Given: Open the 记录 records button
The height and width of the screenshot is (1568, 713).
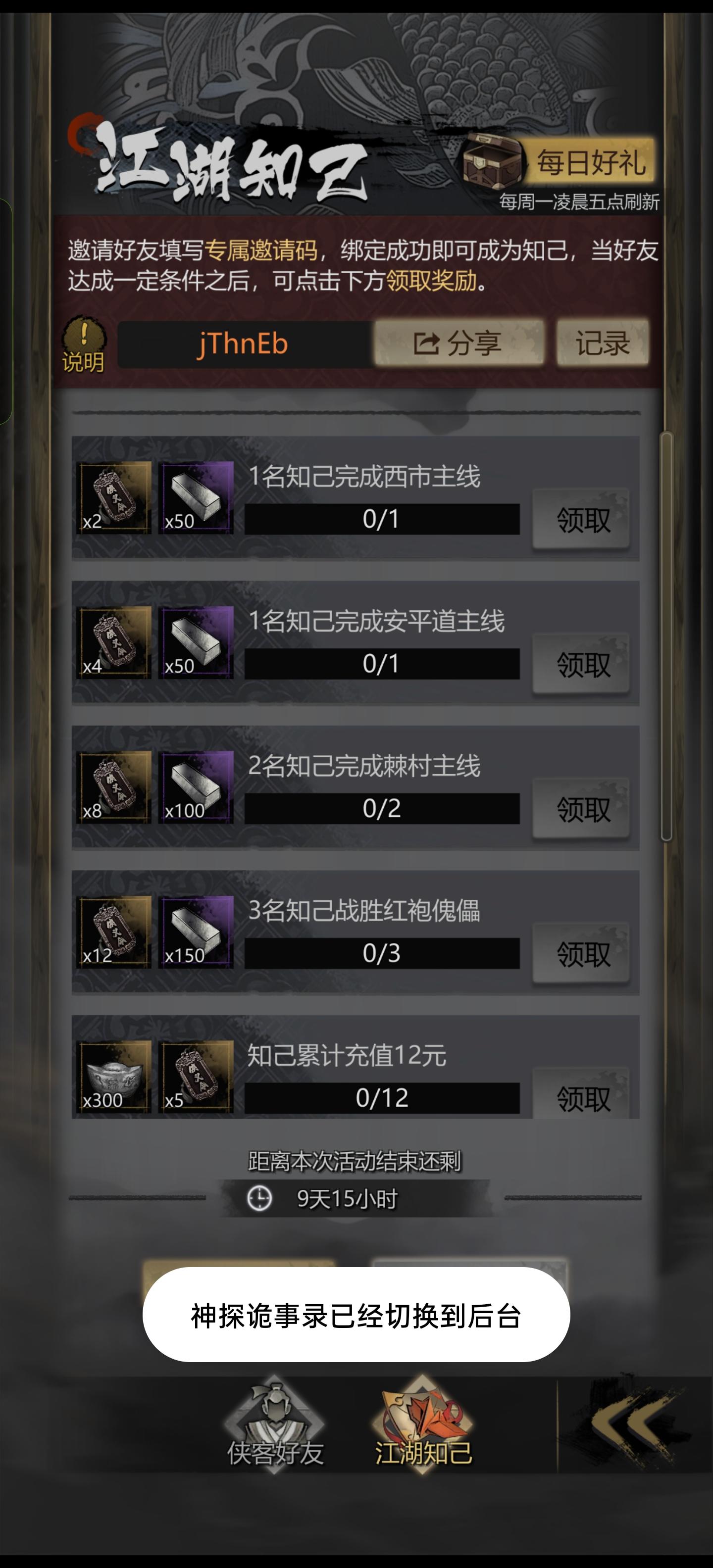Looking at the screenshot, I should [602, 343].
